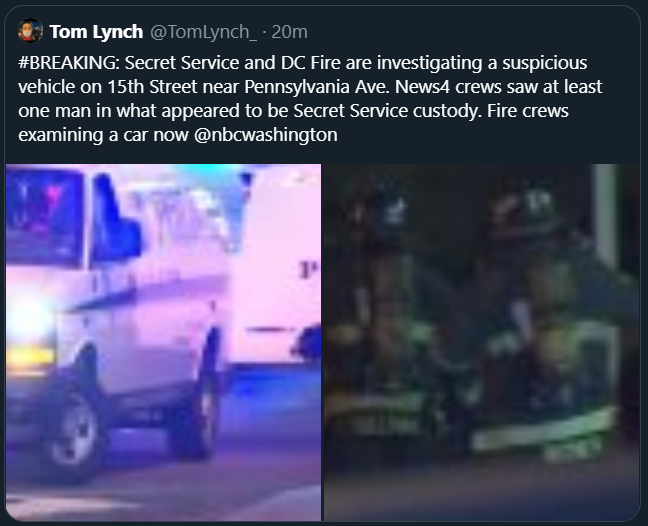Click the reflective stripe in the right photo
This screenshot has width=648, height=526.
[x=543, y=432]
